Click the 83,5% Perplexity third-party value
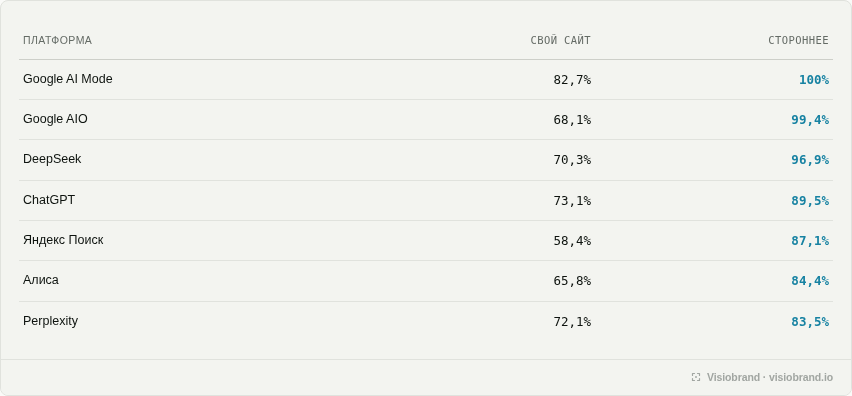Viewport: 852px width, 396px height. tap(810, 322)
